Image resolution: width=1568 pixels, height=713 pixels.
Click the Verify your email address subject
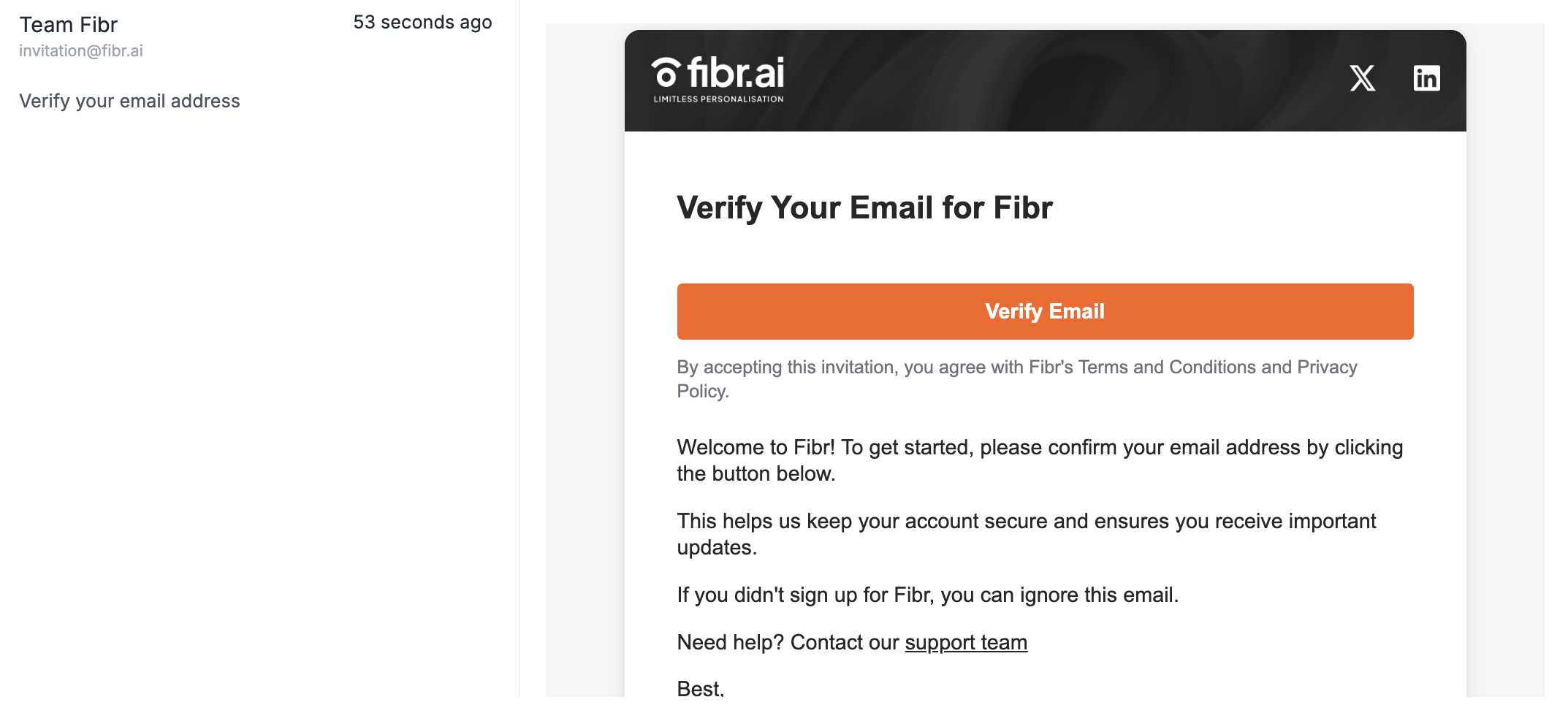[129, 101]
